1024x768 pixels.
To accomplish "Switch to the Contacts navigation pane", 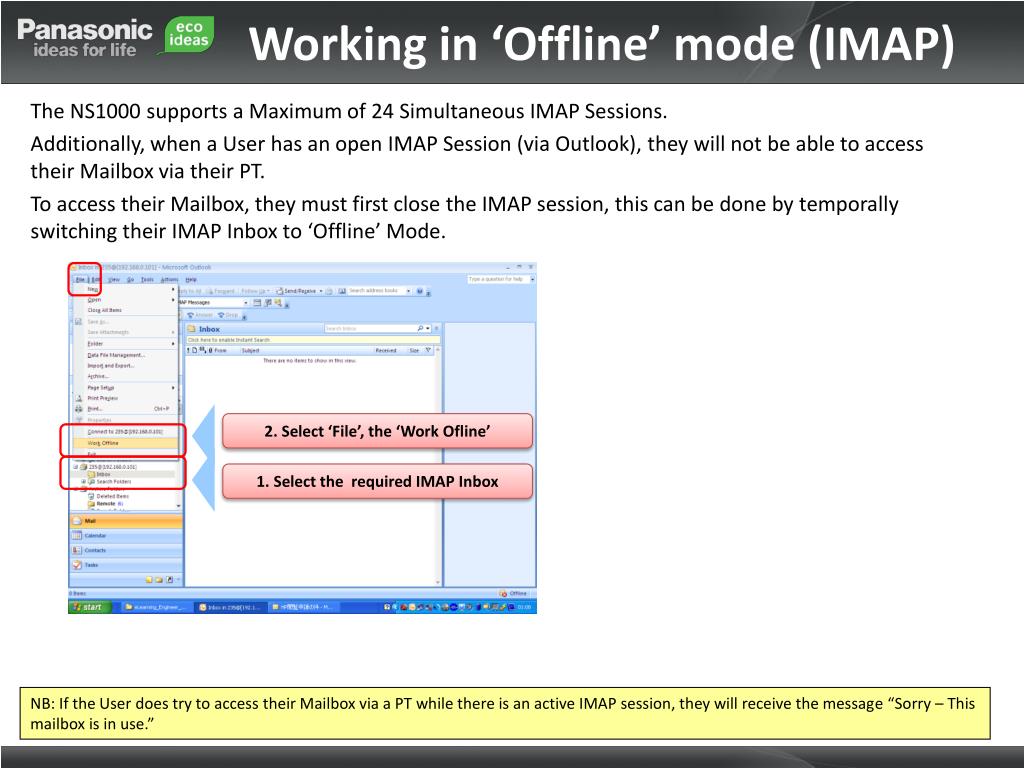I will coord(126,551).
